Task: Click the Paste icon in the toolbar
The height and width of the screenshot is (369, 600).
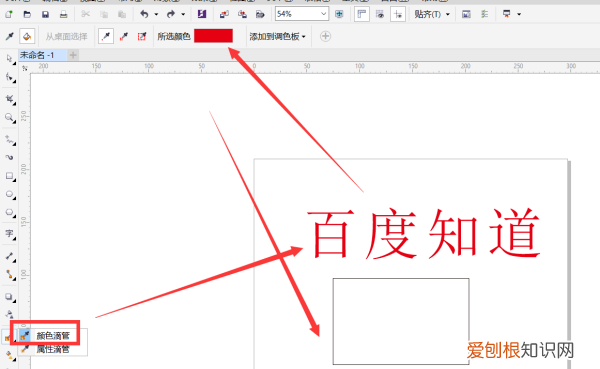Action: [x=122, y=15]
